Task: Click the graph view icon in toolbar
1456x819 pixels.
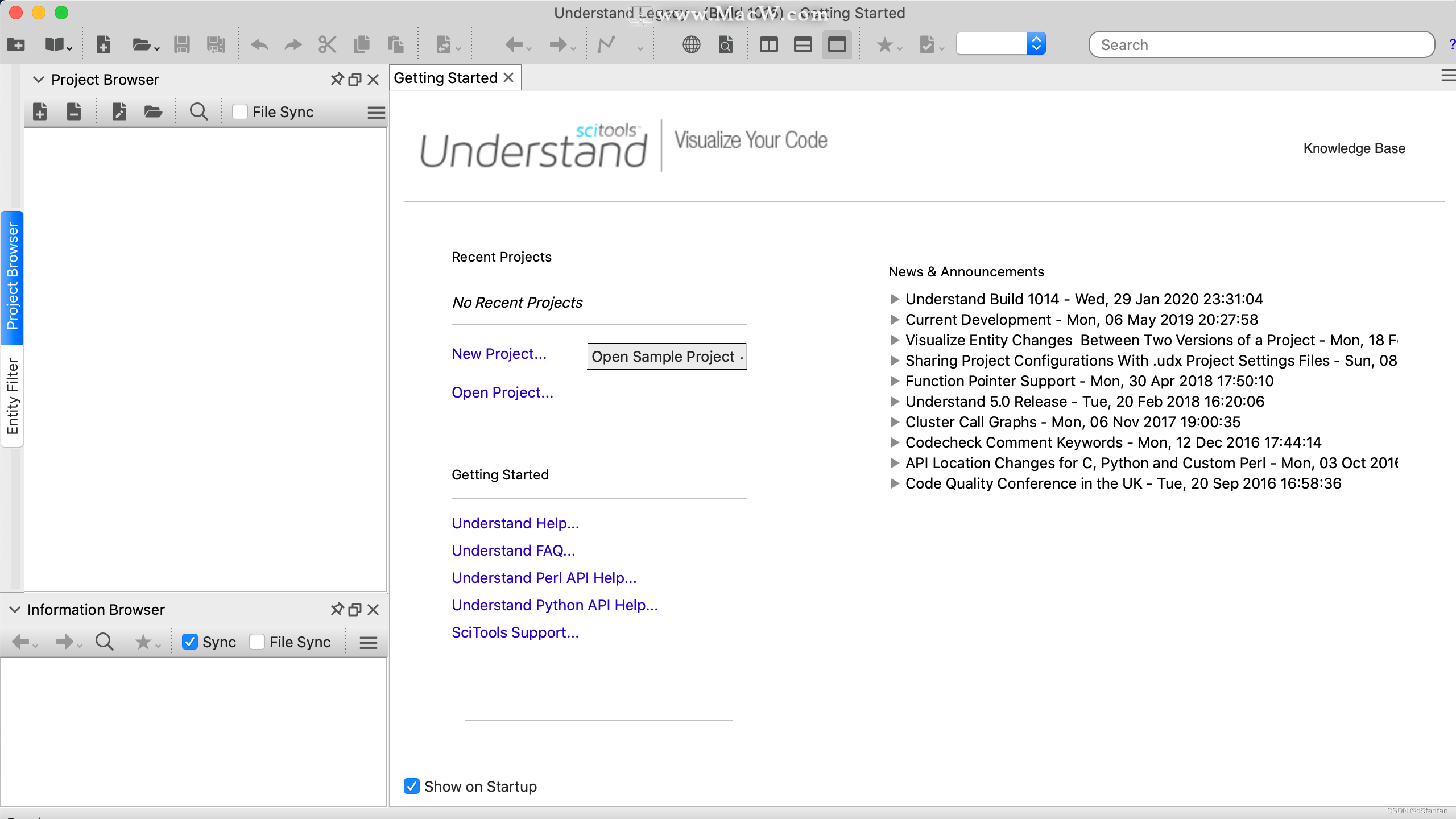Action: tap(606, 44)
